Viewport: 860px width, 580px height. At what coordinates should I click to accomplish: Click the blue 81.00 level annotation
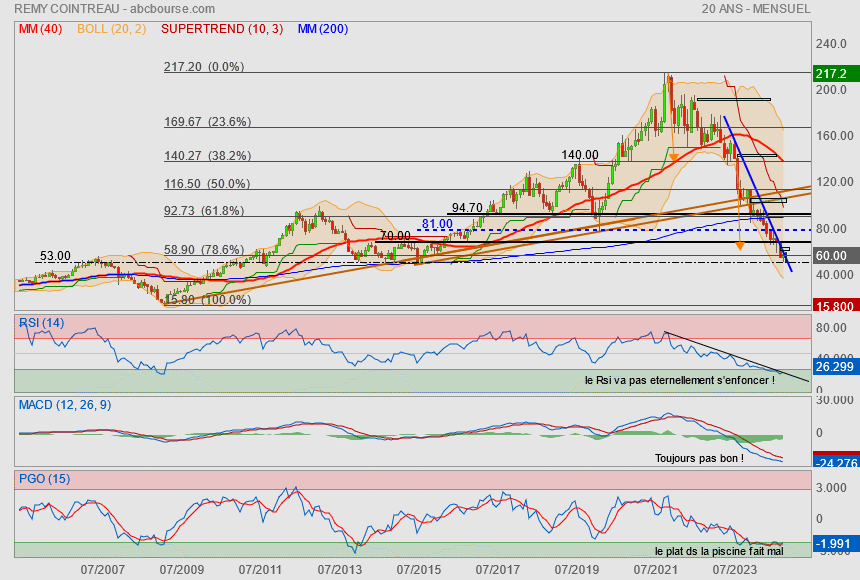click(437, 224)
